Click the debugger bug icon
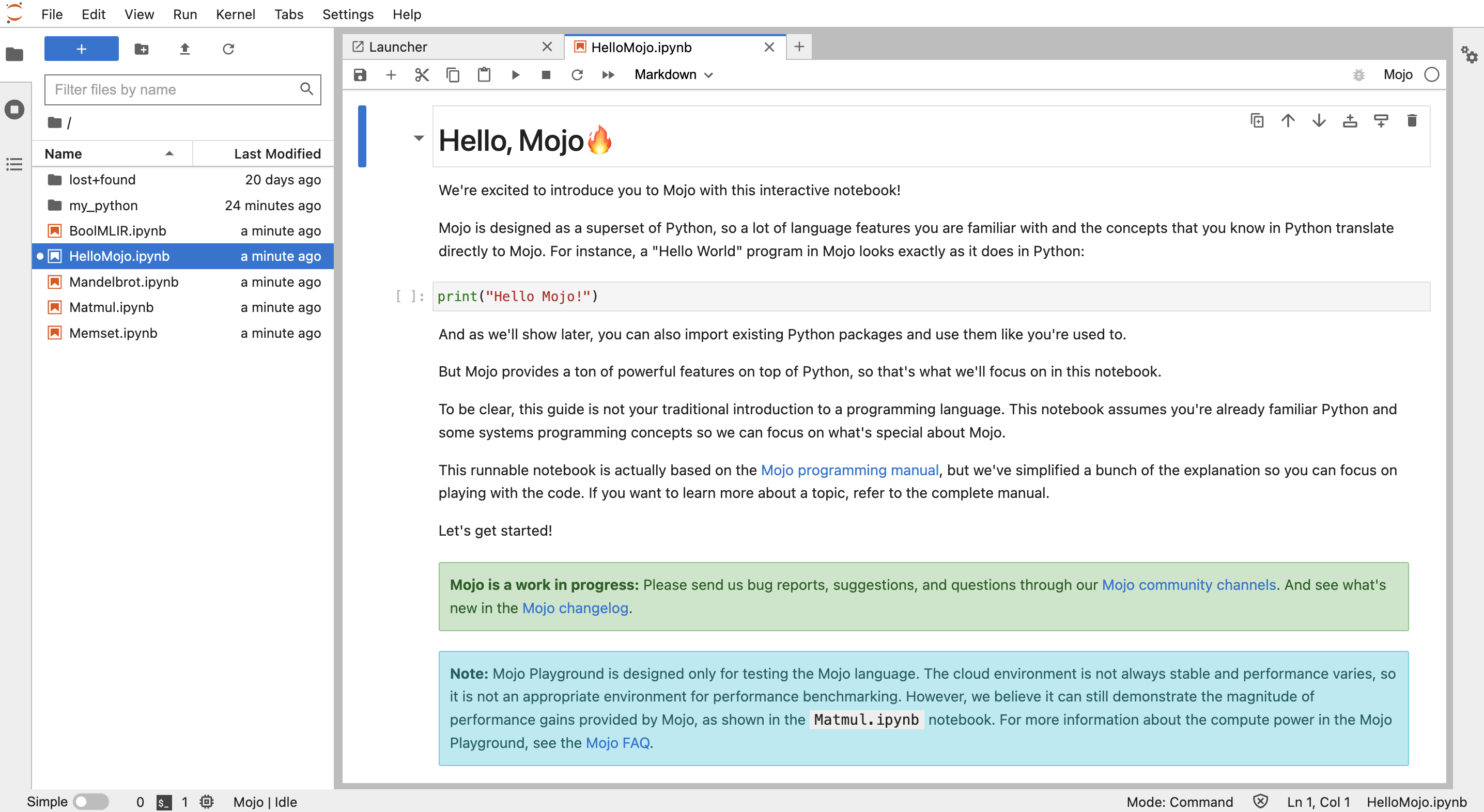 (x=1358, y=75)
